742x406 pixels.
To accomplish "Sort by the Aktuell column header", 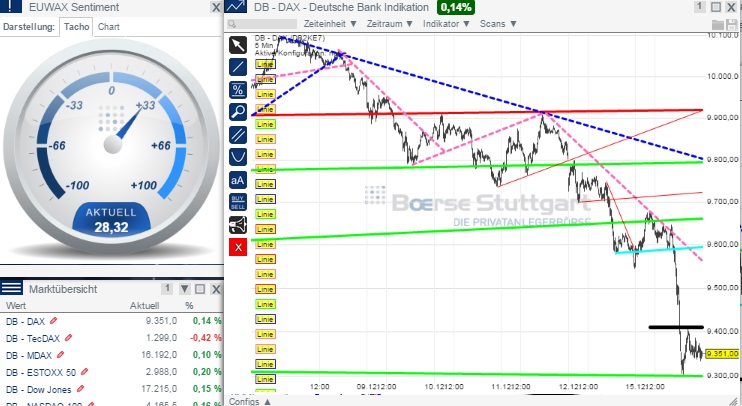I will 144,306.
